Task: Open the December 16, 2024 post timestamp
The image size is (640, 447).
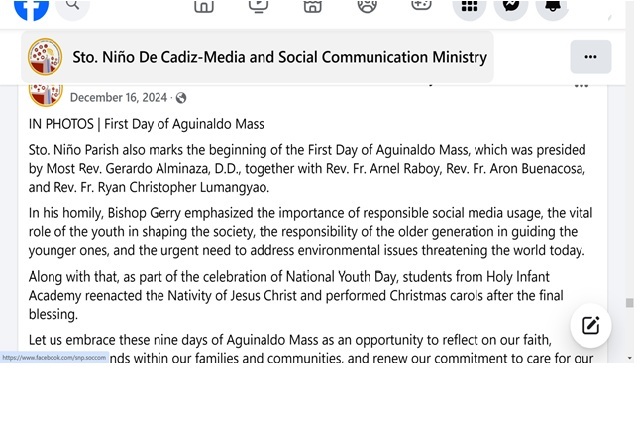Action: pyautogui.click(x=118, y=98)
